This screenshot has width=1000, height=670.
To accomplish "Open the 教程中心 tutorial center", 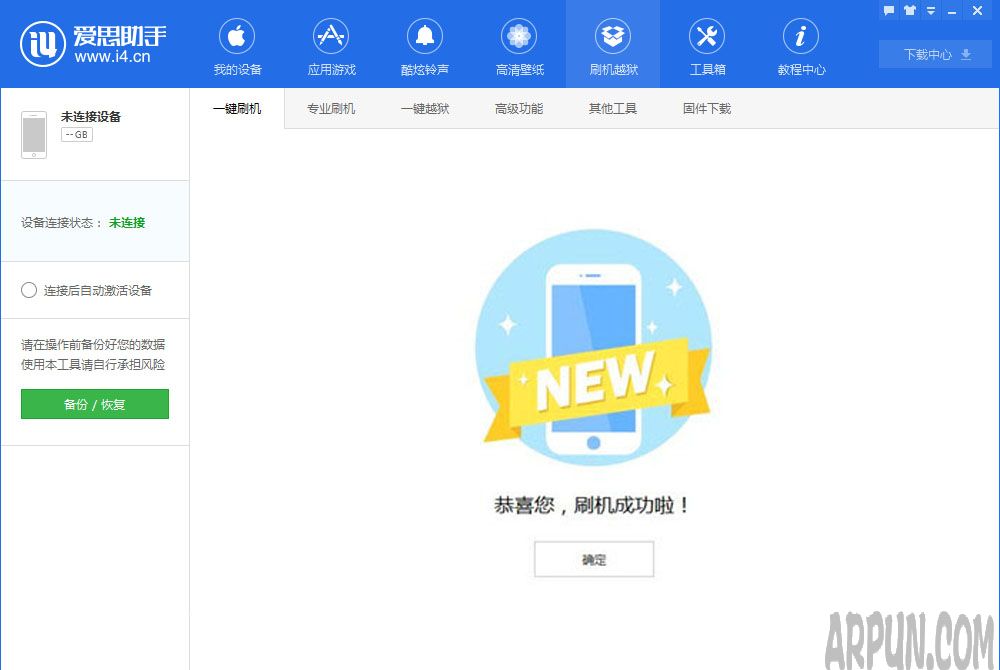I will click(x=801, y=45).
